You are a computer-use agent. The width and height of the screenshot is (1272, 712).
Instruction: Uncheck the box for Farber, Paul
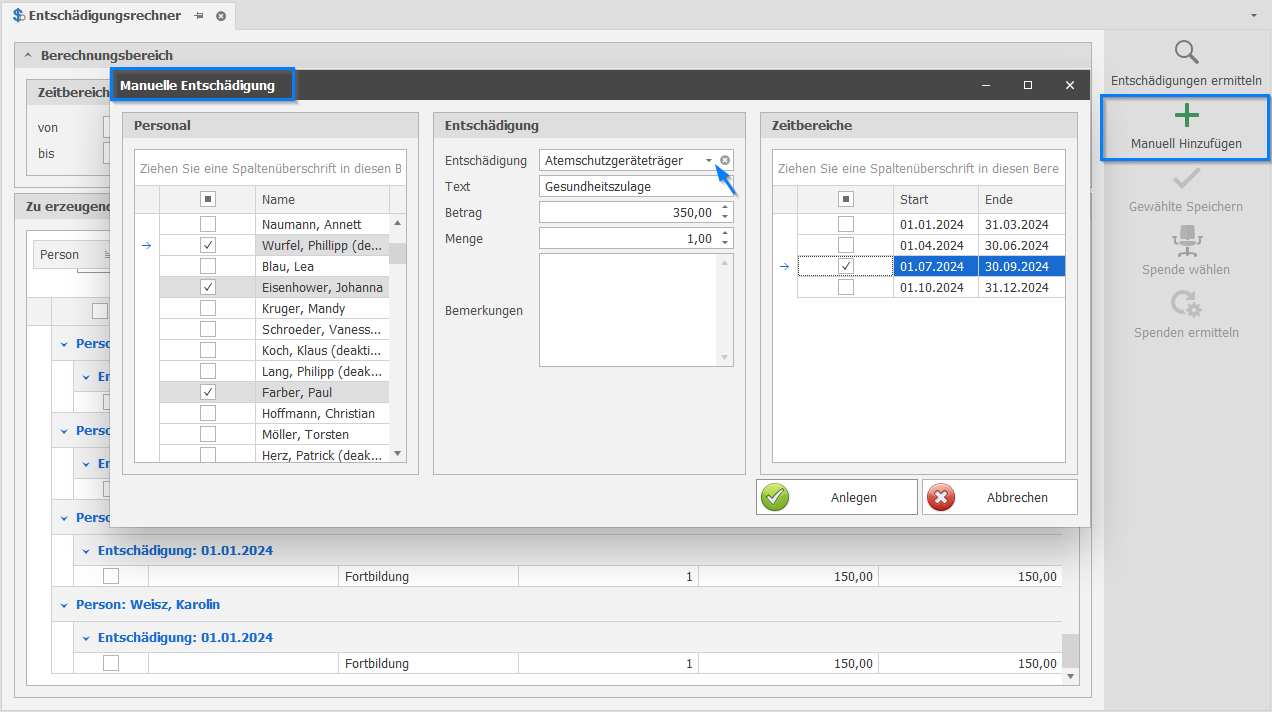pyautogui.click(x=208, y=392)
